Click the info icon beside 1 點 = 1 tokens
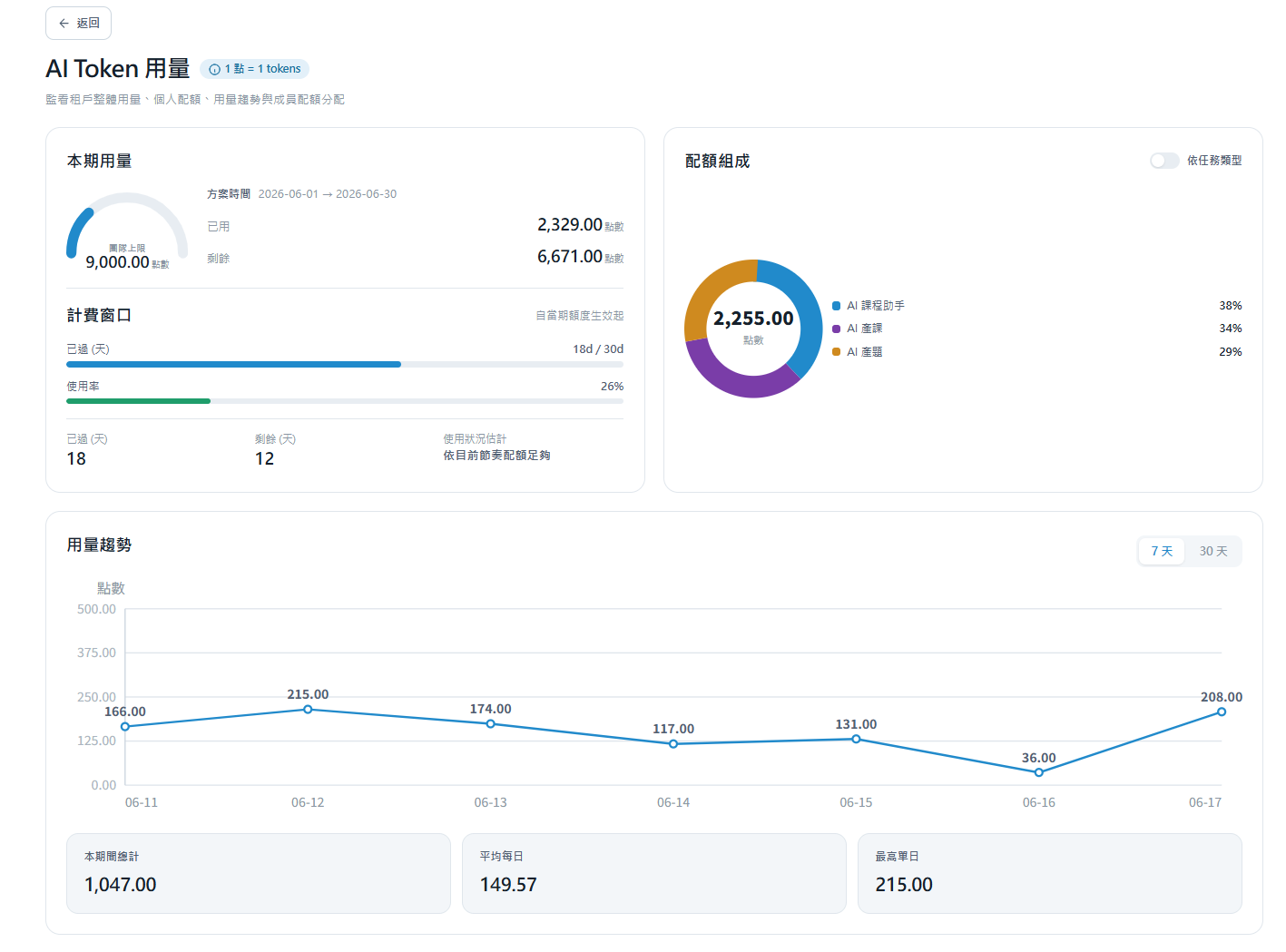The image size is (1286, 952). click(x=215, y=69)
